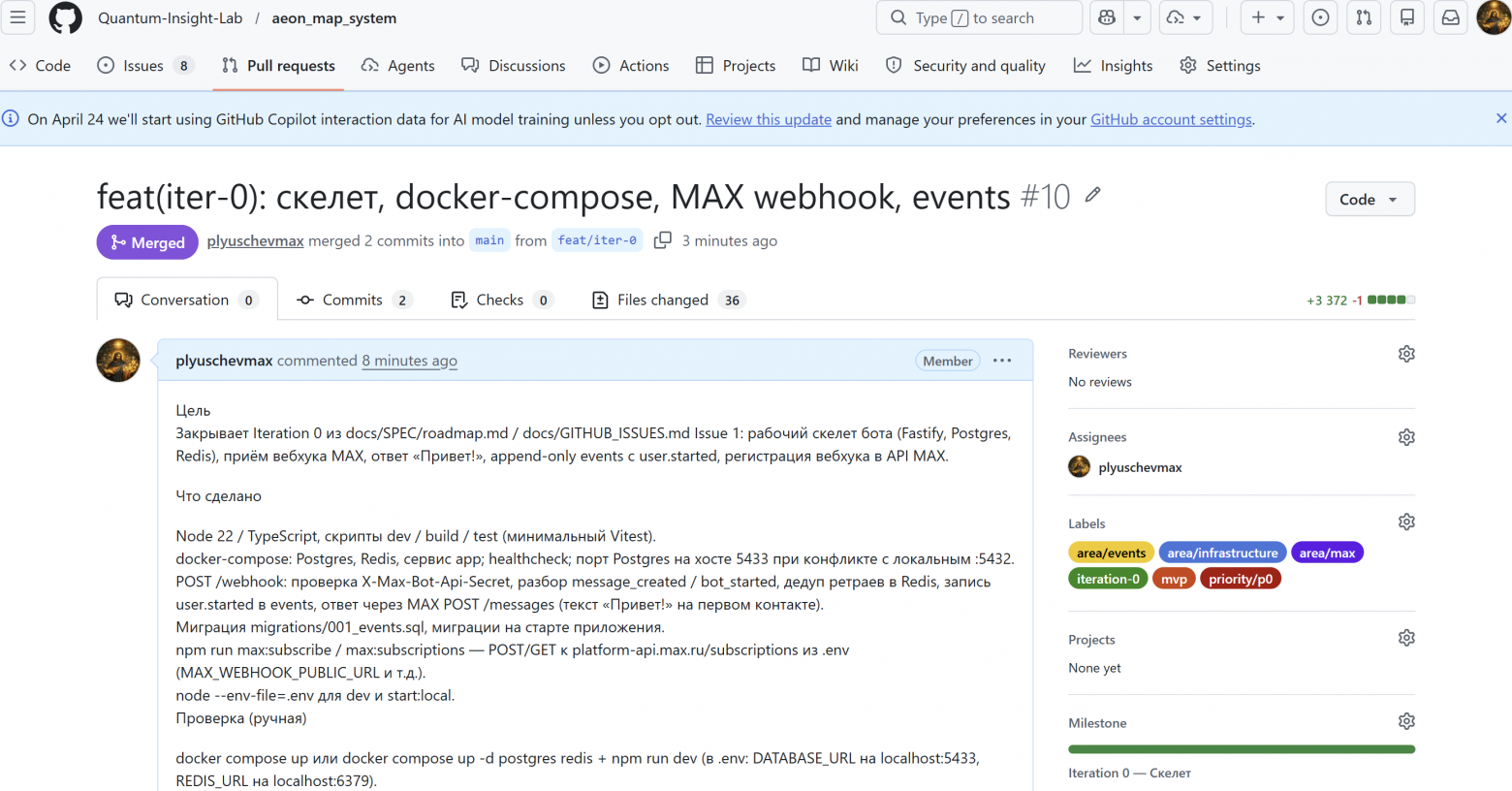Go to the Actions repository tab
Viewport: 1512px width, 791px height.
click(631, 65)
